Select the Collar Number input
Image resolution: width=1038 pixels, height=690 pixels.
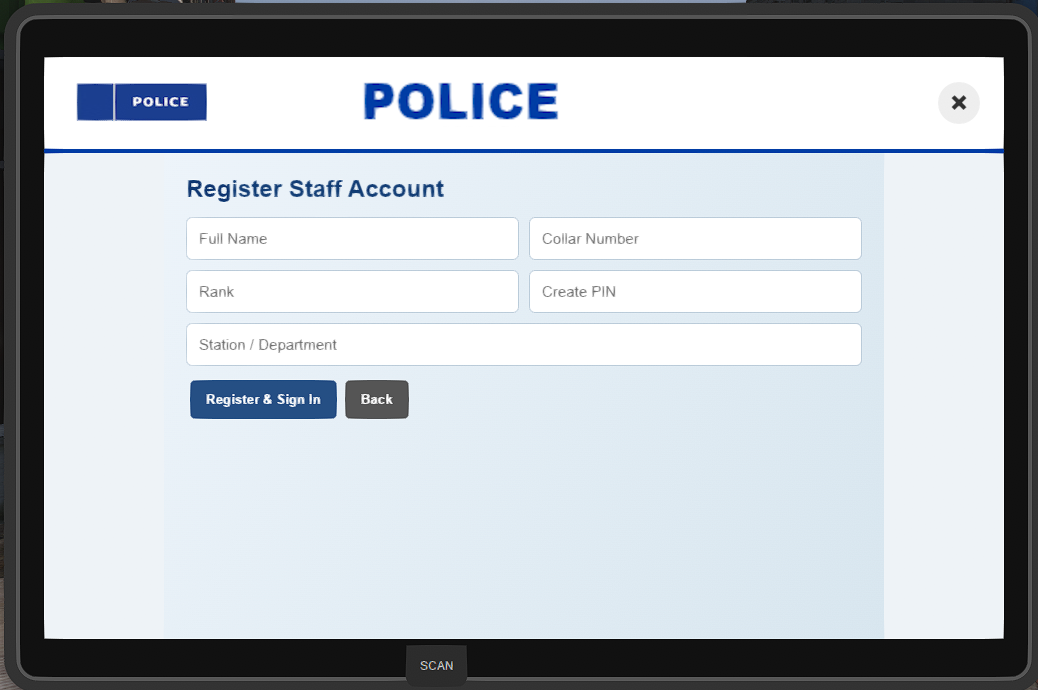pos(695,238)
